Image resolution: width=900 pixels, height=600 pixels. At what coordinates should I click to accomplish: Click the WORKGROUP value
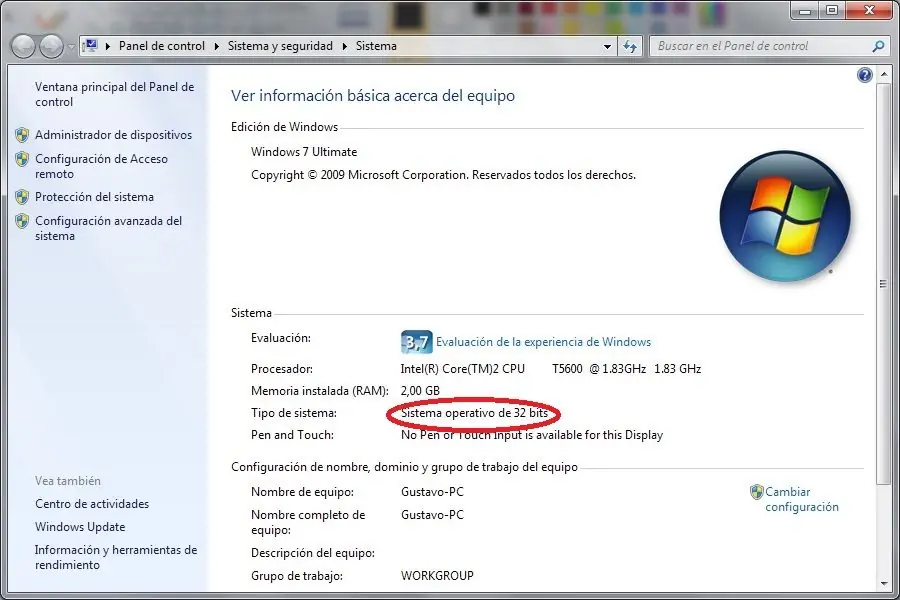[437, 576]
